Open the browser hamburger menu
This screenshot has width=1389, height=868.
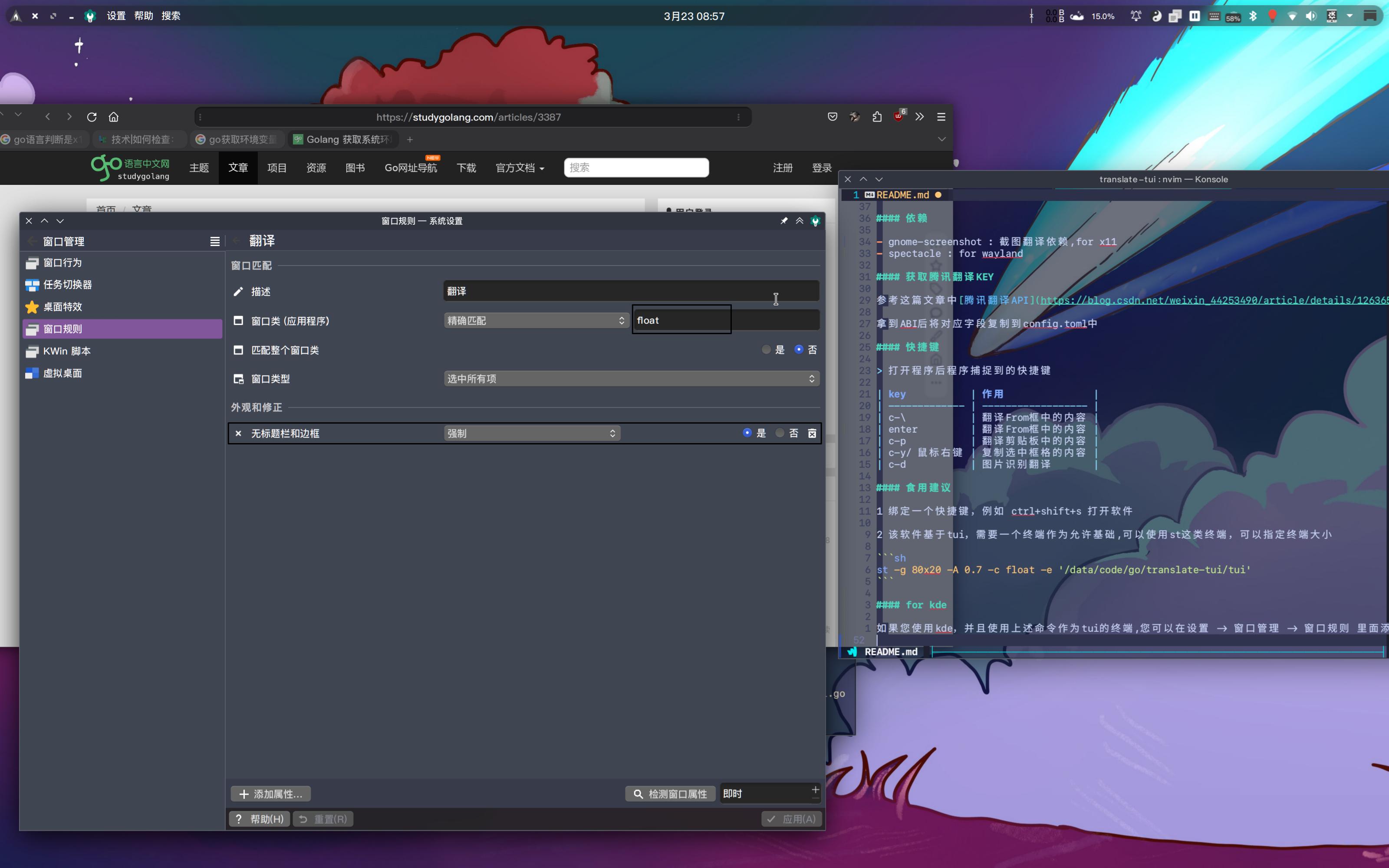[x=941, y=117]
